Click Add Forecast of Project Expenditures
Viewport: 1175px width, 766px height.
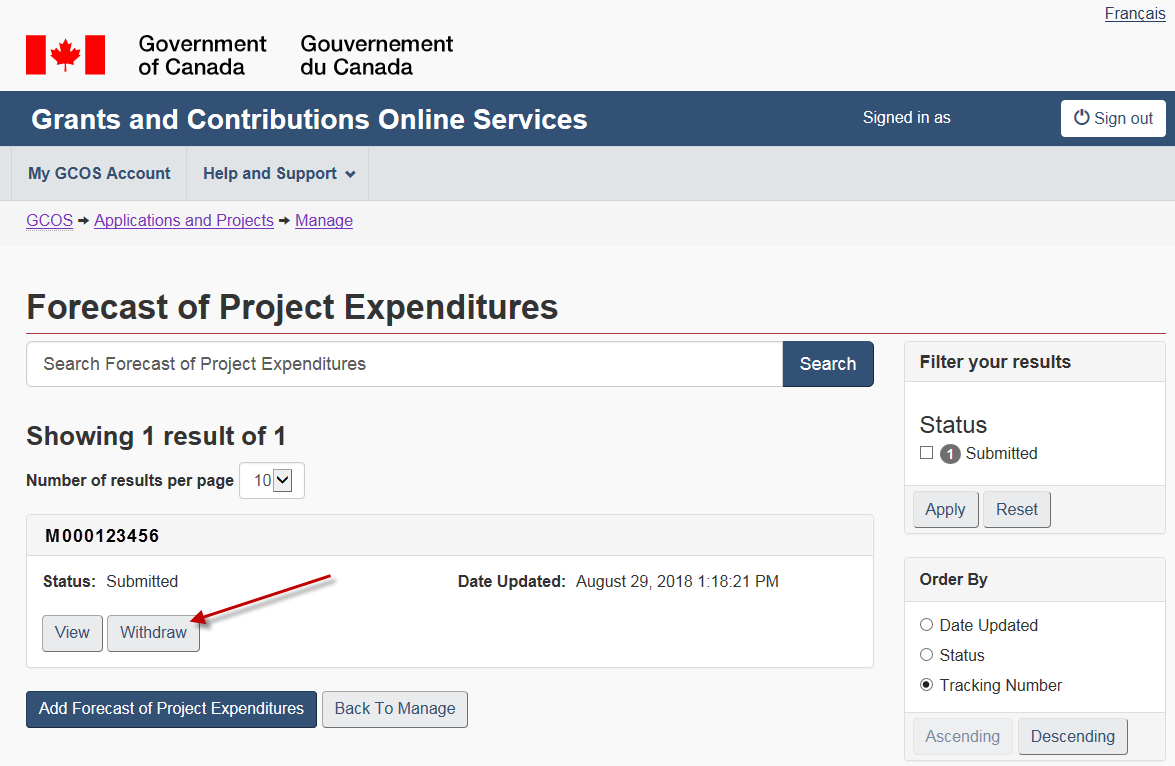pos(171,709)
